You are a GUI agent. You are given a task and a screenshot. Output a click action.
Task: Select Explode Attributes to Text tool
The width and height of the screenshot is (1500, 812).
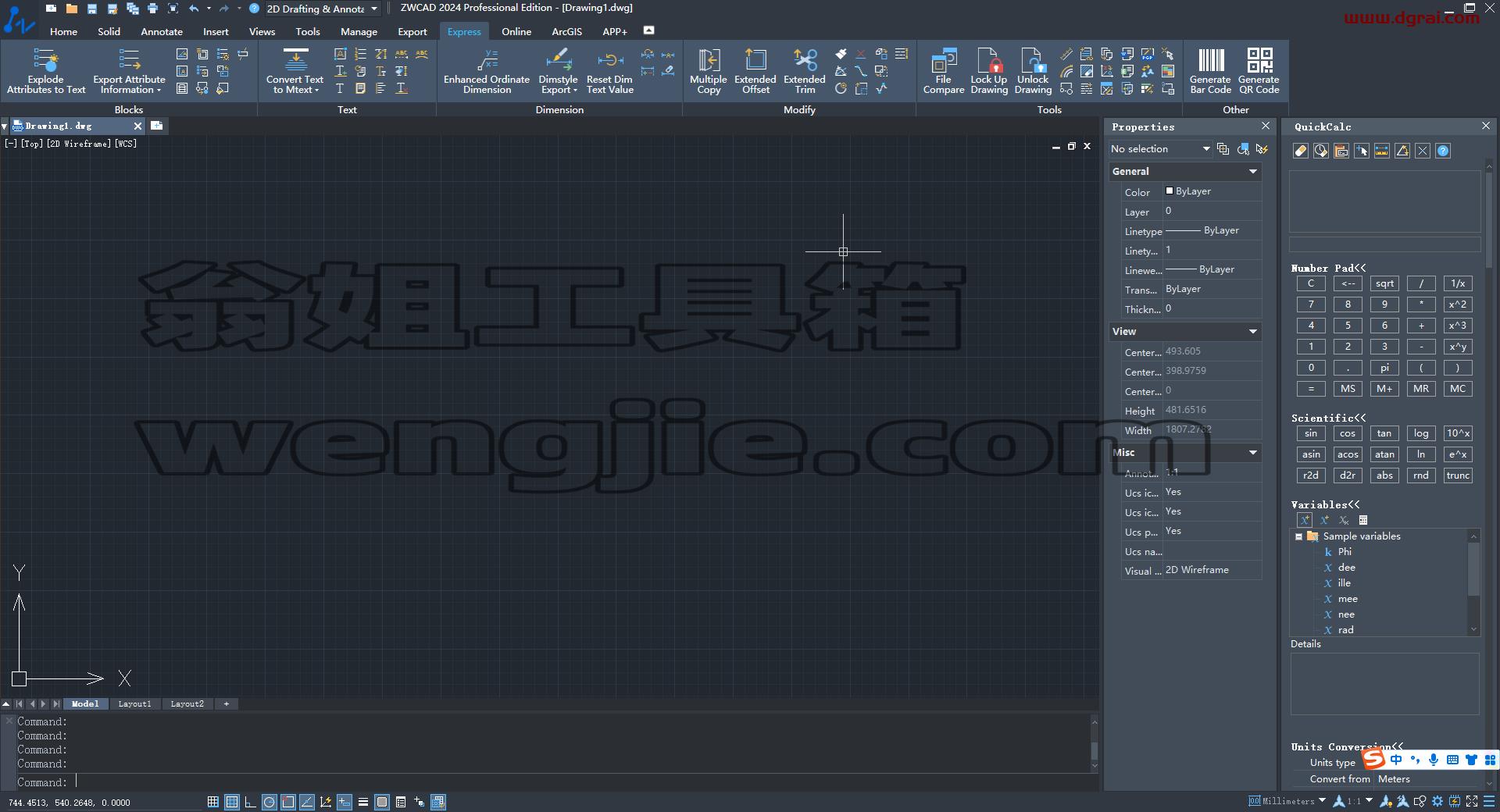(46, 71)
